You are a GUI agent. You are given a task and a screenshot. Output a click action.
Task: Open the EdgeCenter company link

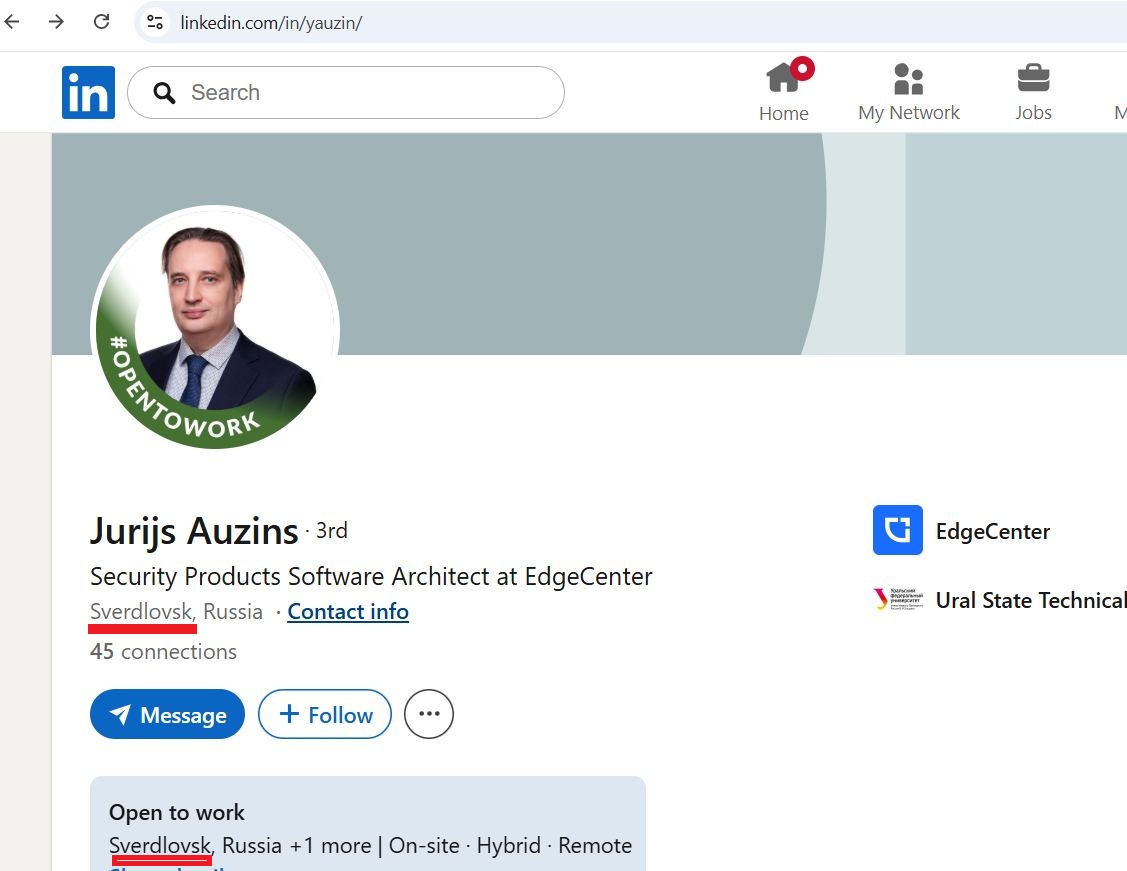[993, 532]
